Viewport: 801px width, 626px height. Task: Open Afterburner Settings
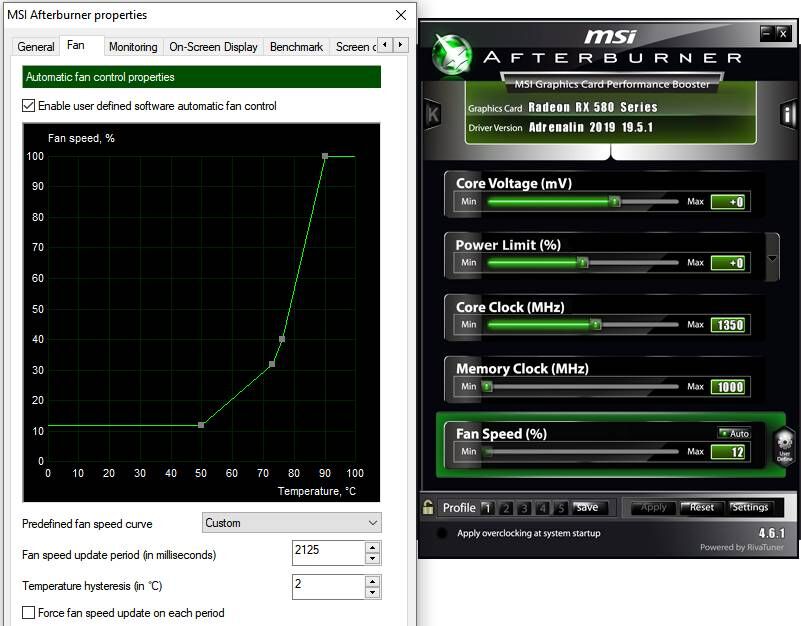749,507
